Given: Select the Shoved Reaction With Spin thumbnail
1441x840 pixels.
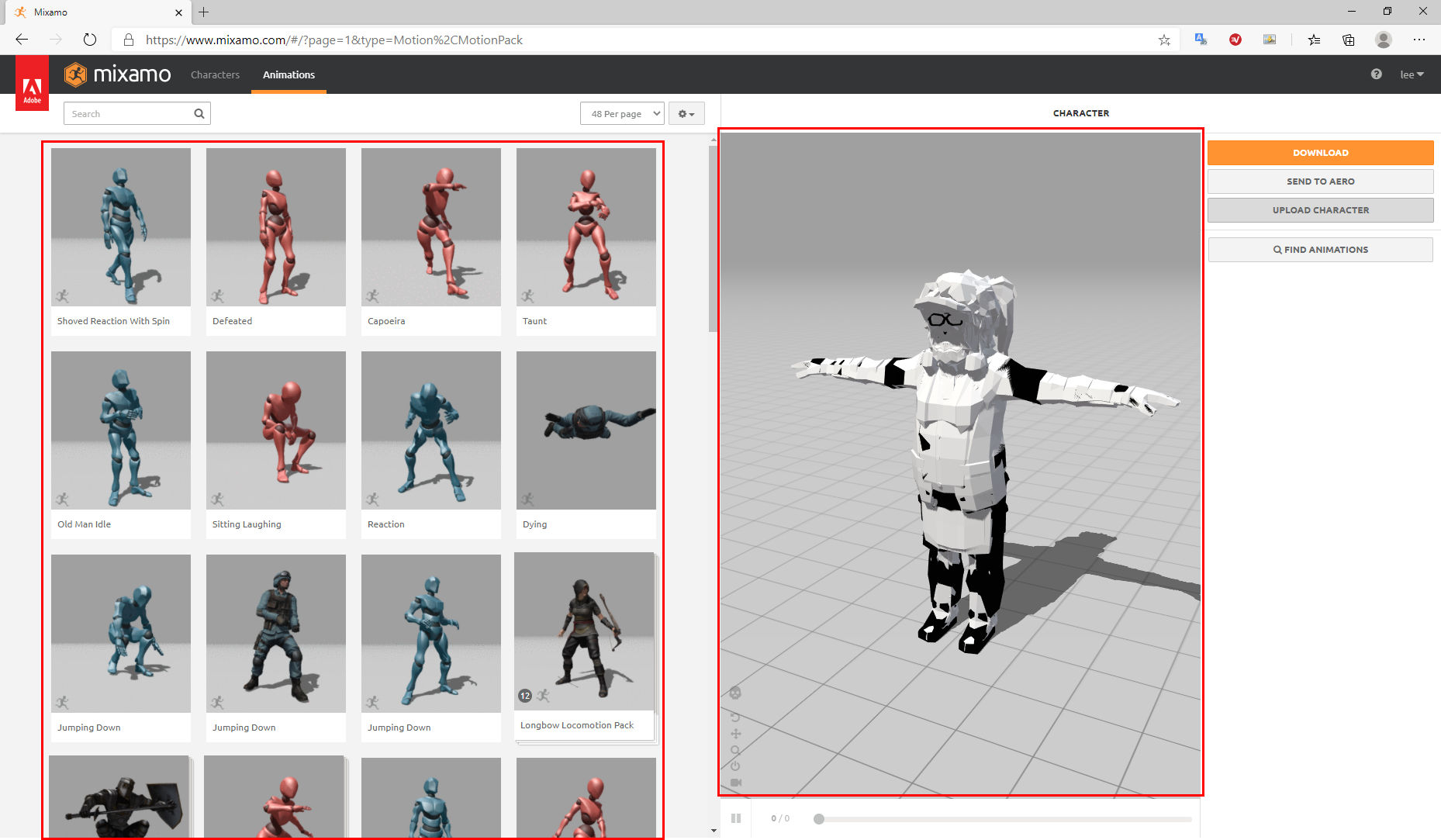Looking at the screenshot, I should click(121, 227).
